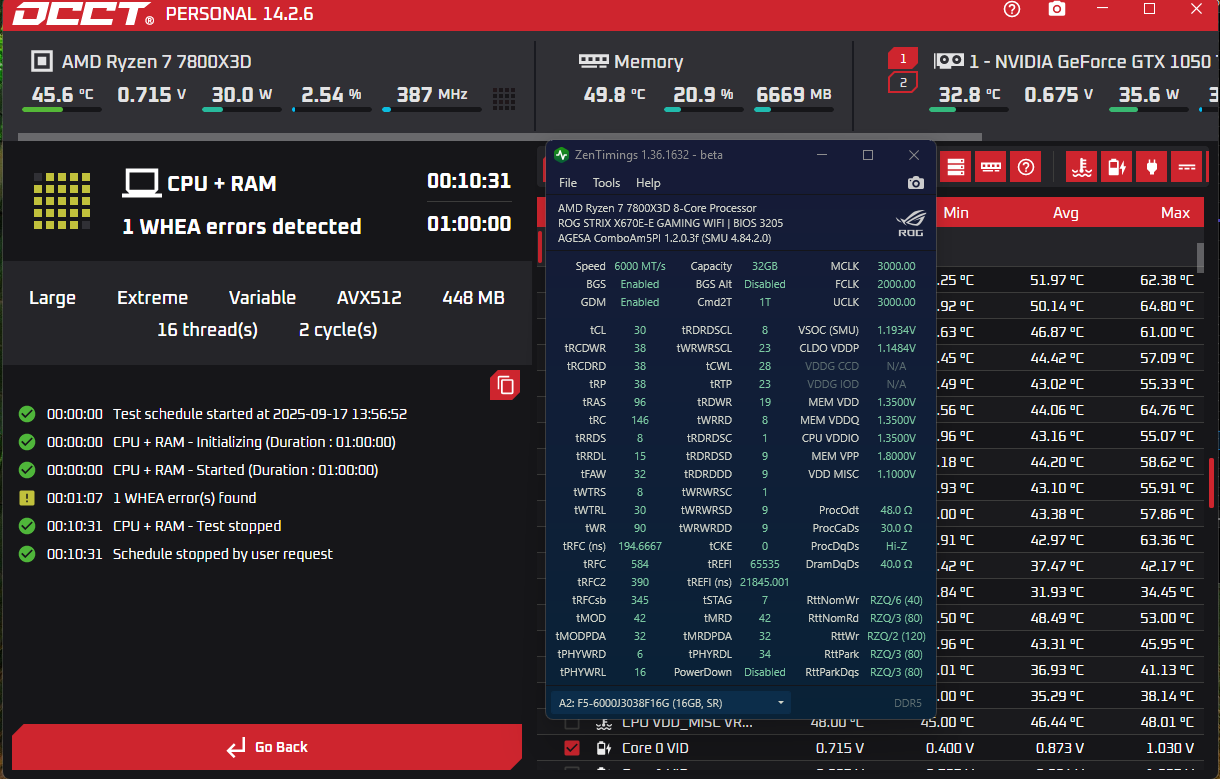This screenshot has width=1220, height=779.
Task: Click Speed value 6000 MT/s in ZenTimings
Action: tap(639, 266)
